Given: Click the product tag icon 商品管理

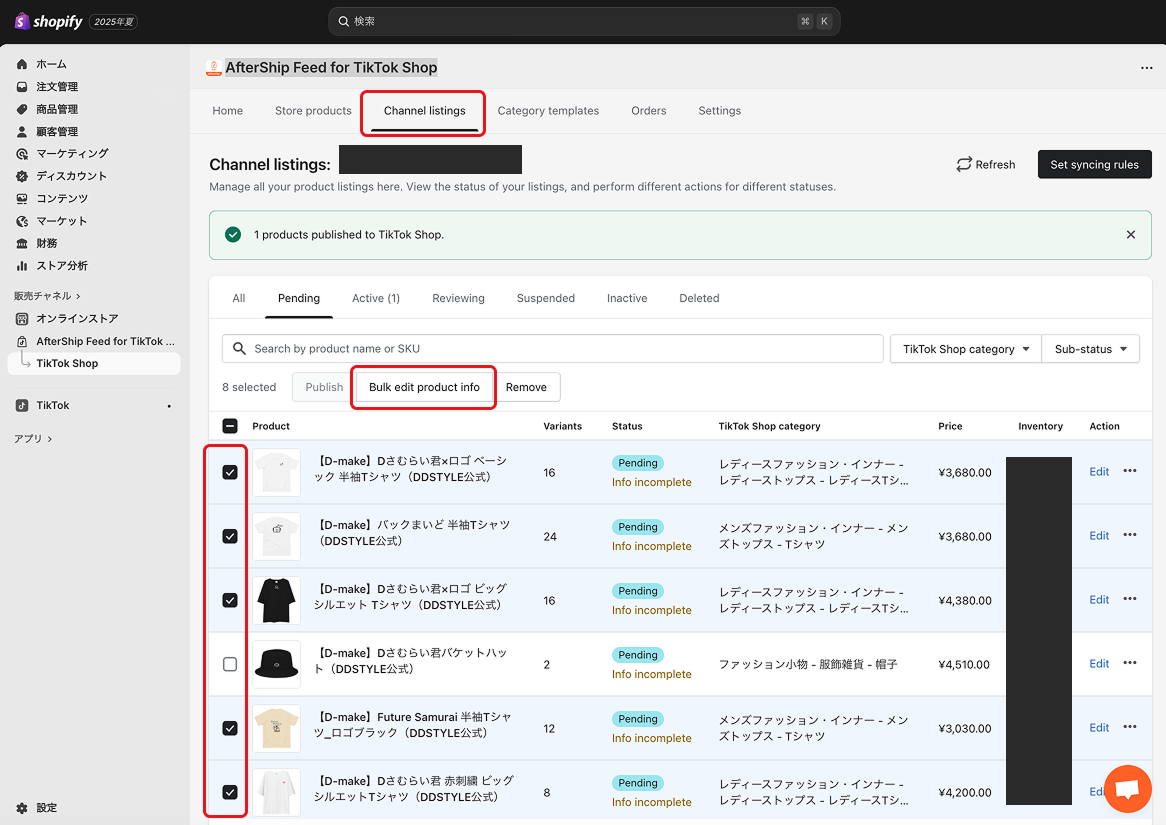Looking at the screenshot, I should (x=22, y=109).
